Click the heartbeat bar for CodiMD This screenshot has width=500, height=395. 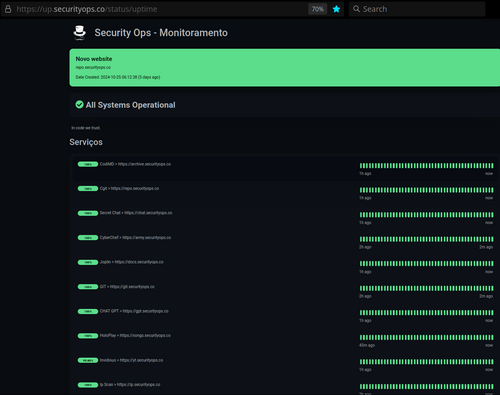(x=426, y=166)
